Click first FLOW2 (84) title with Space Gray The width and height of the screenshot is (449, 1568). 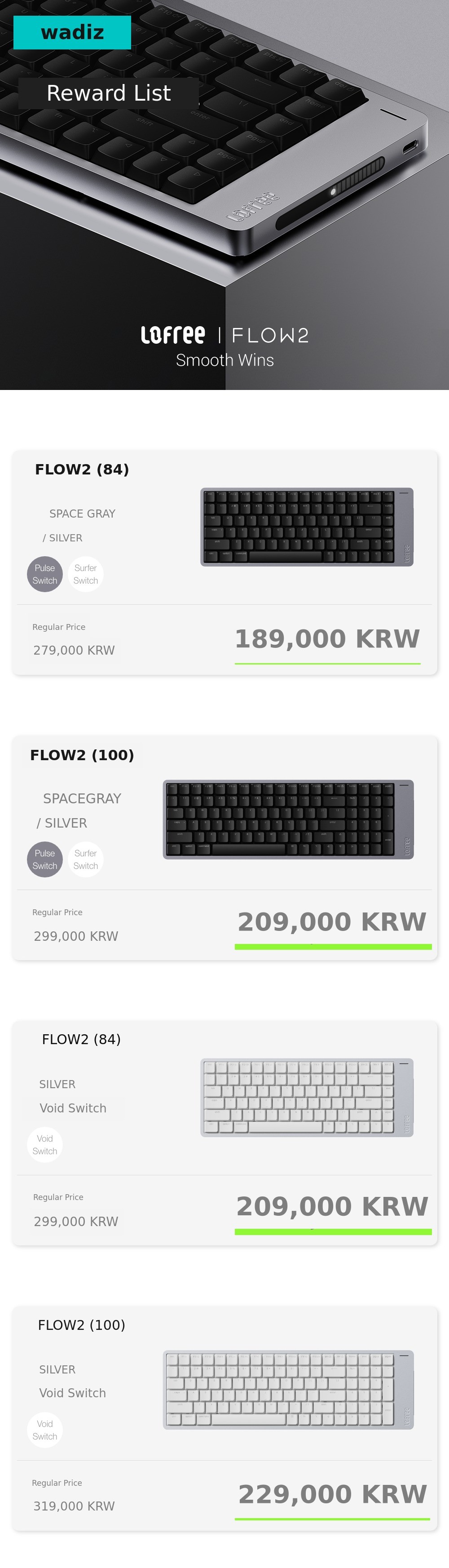[x=82, y=470]
